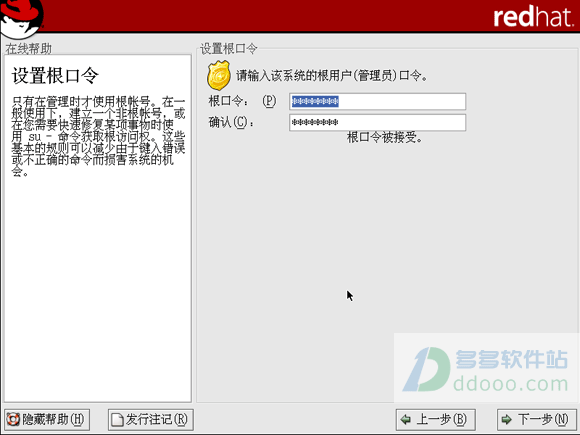Open the 发行注记(R) release notes button
The image size is (580, 435).
click(x=151, y=419)
